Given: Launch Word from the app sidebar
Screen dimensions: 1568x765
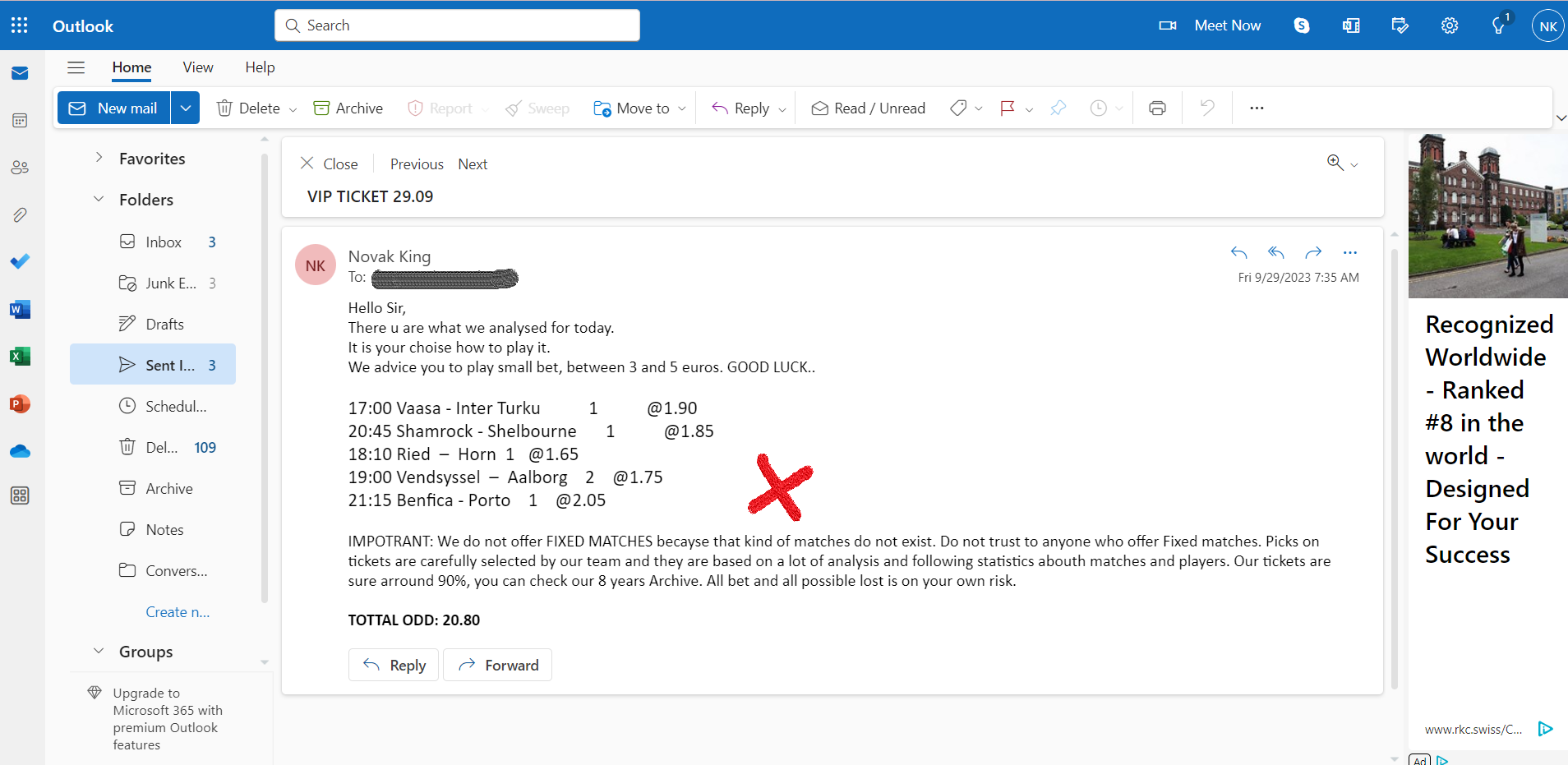Looking at the screenshot, I should point(20,309).
